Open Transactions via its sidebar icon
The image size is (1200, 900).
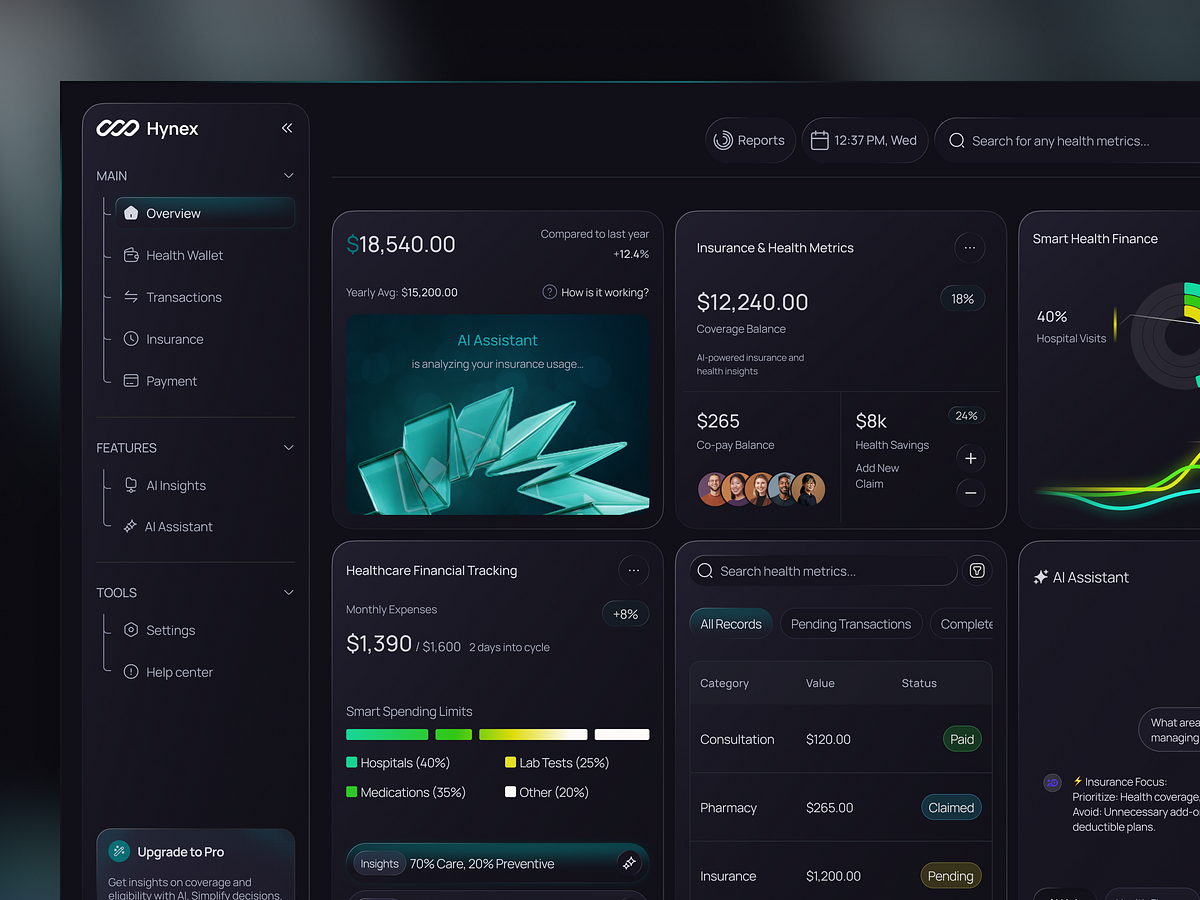[131, 297]
